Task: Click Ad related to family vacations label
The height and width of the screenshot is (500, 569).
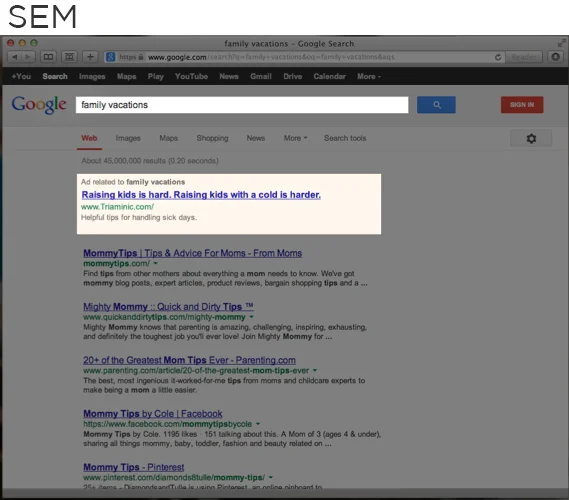Action: 133,182
